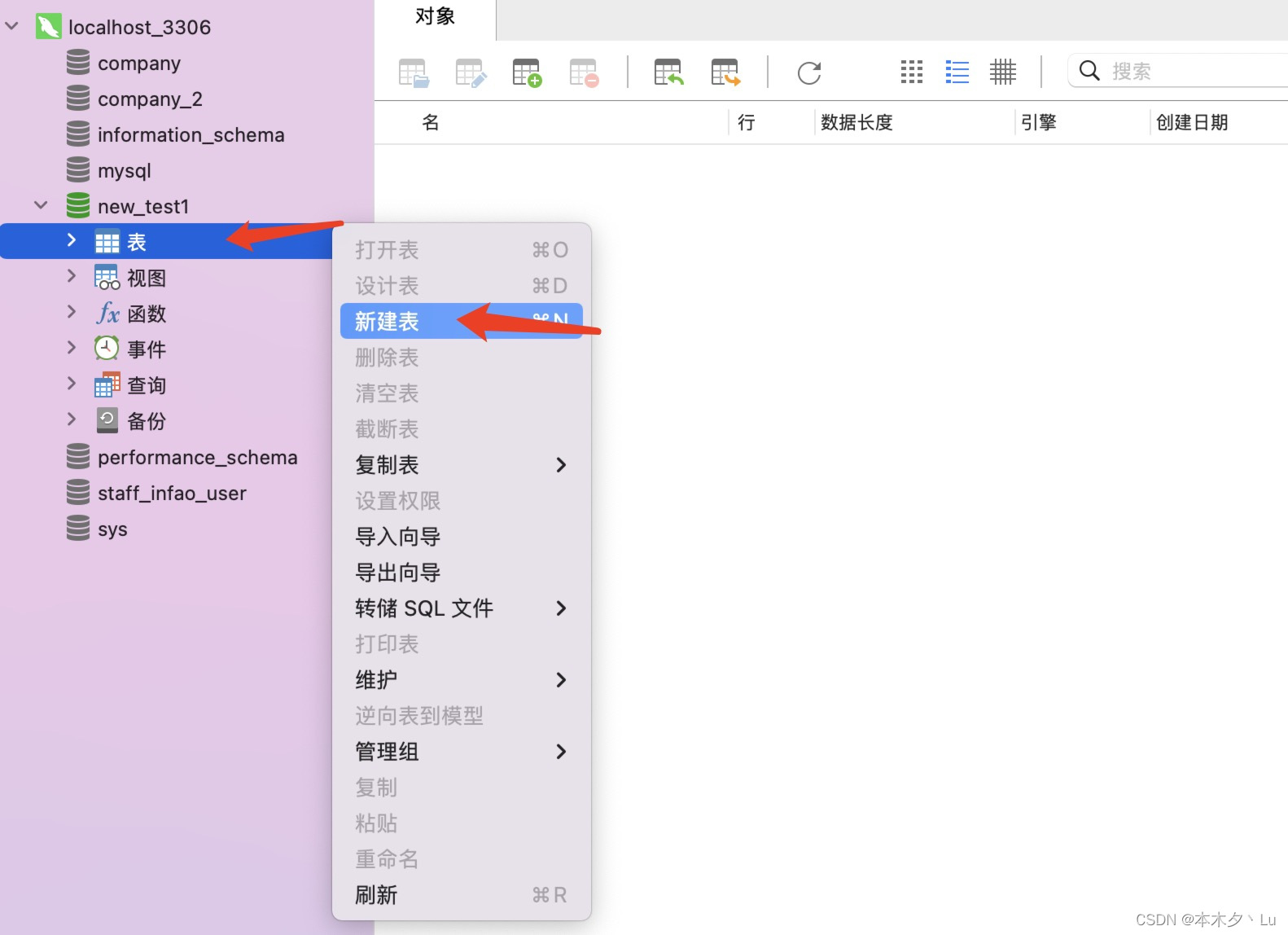Select the information_schema database icon
This screenshot has width=1288, height=935.
78,134
